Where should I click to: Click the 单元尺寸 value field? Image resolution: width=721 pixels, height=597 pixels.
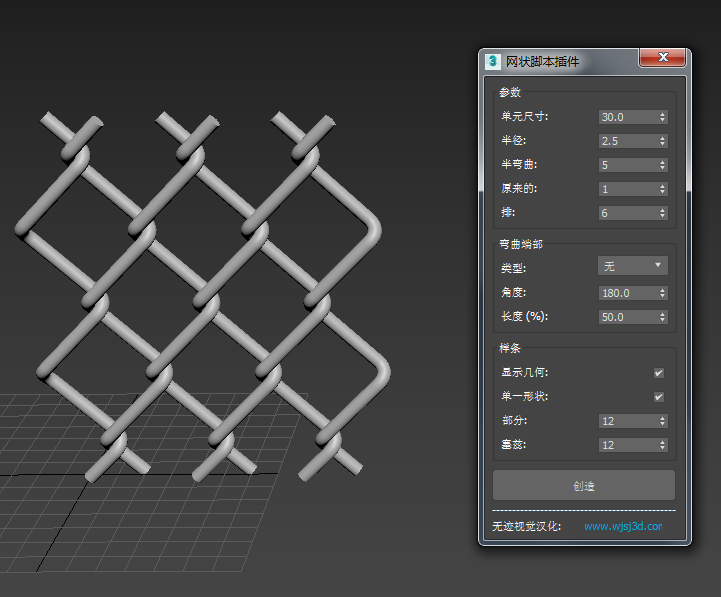pos(626,117)
